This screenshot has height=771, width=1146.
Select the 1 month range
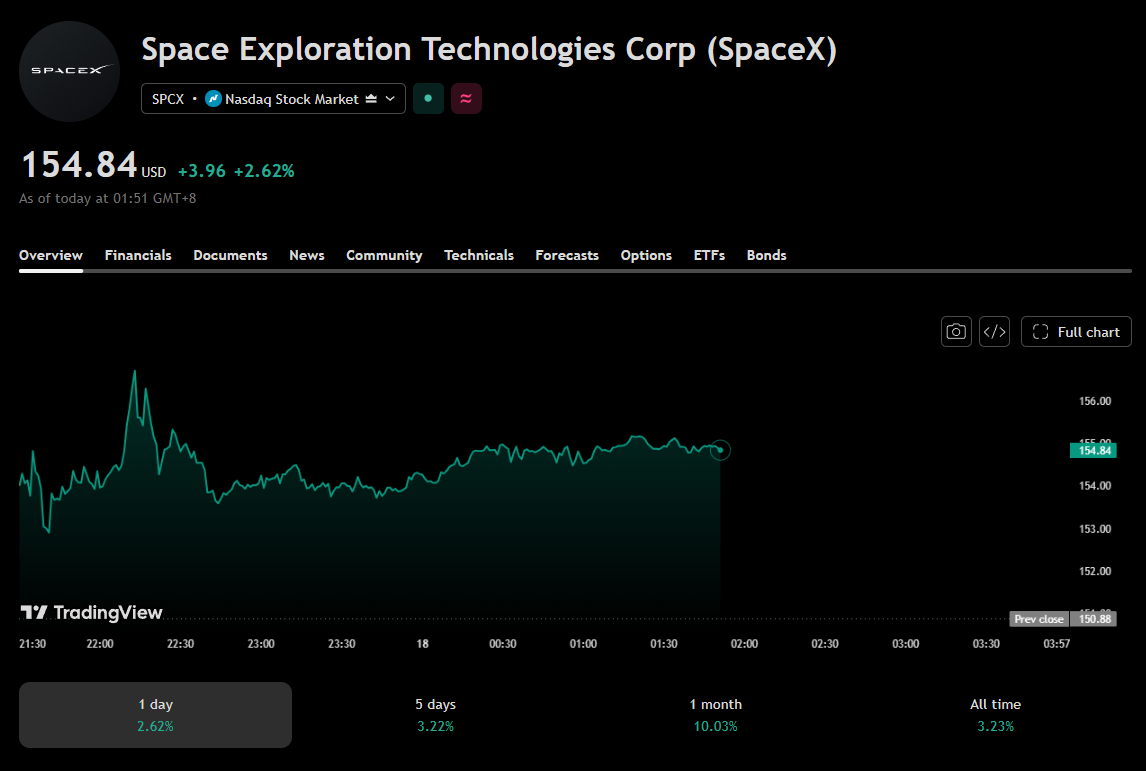pyautogui.click(x=716, y=715)
